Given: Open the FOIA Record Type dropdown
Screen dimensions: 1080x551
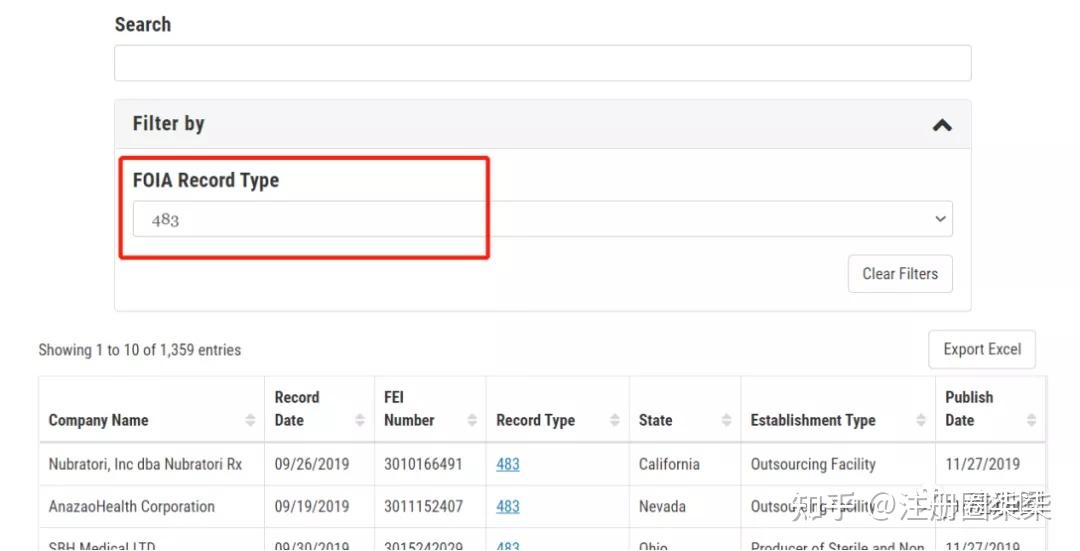Looking at the screenshot, I should [x=542, y=219].
